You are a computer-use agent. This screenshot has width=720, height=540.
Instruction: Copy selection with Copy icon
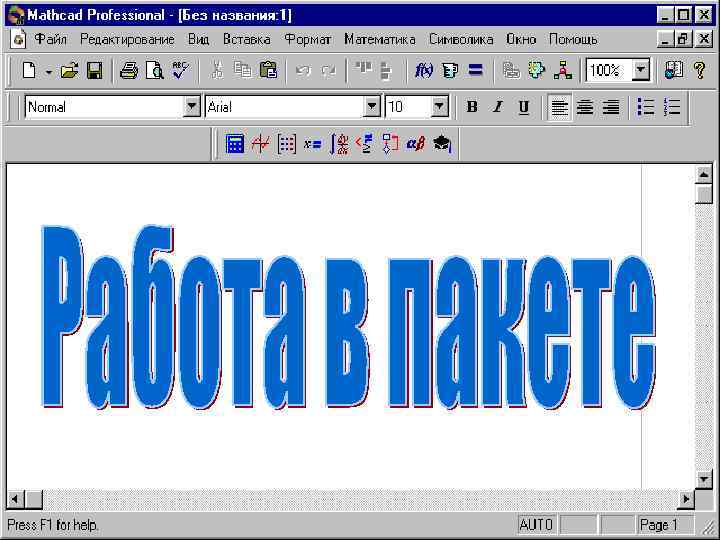coord(242,71)
